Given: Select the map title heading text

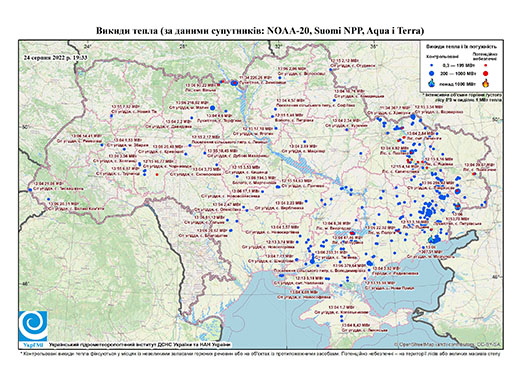Looking at the screenshot, I should (x=260, y=31).
